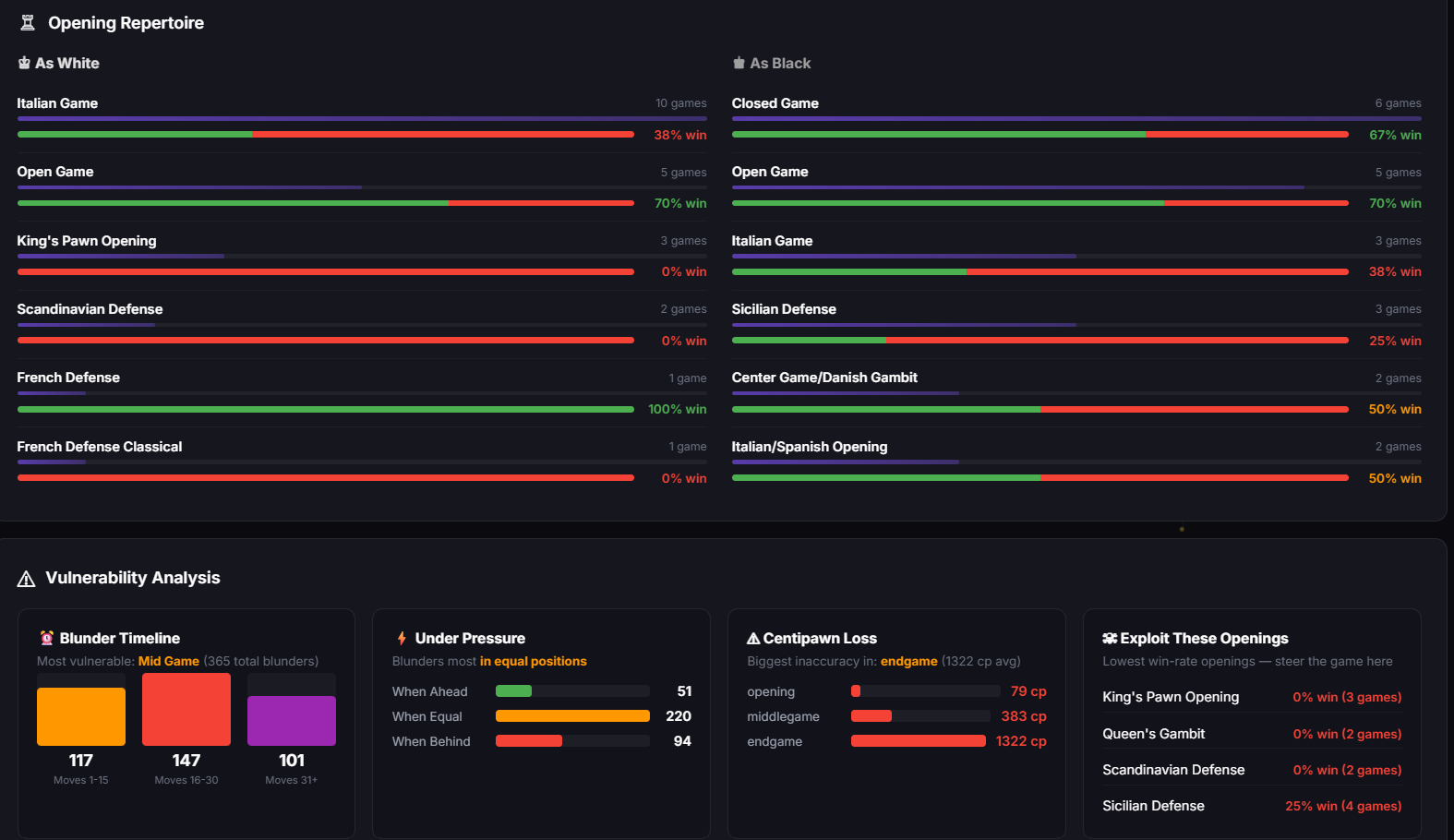
Task: Click the When Equal orange progress bar
Action: coord(572,716)
